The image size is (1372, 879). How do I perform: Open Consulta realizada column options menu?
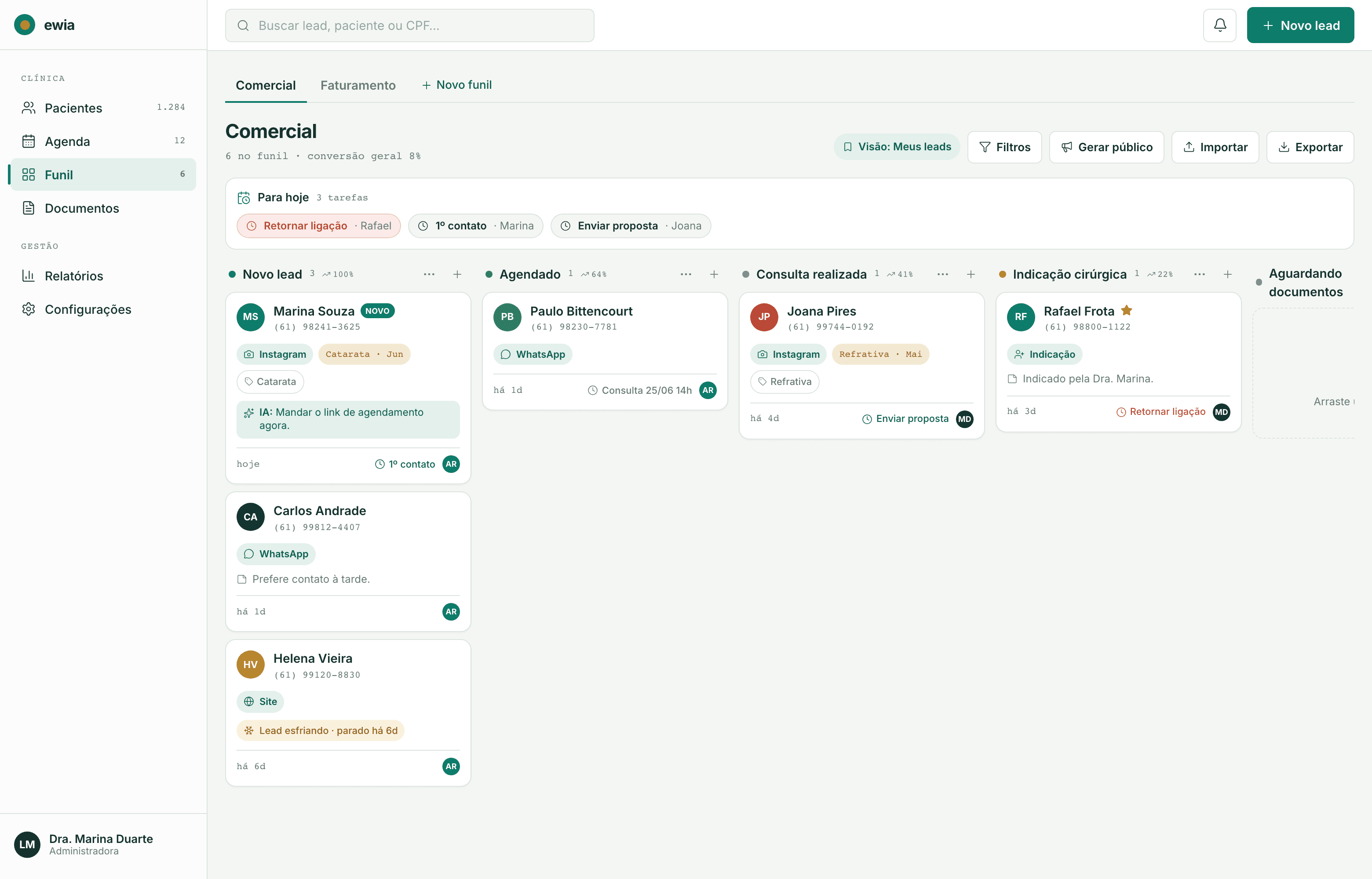[x=943, y=275]
